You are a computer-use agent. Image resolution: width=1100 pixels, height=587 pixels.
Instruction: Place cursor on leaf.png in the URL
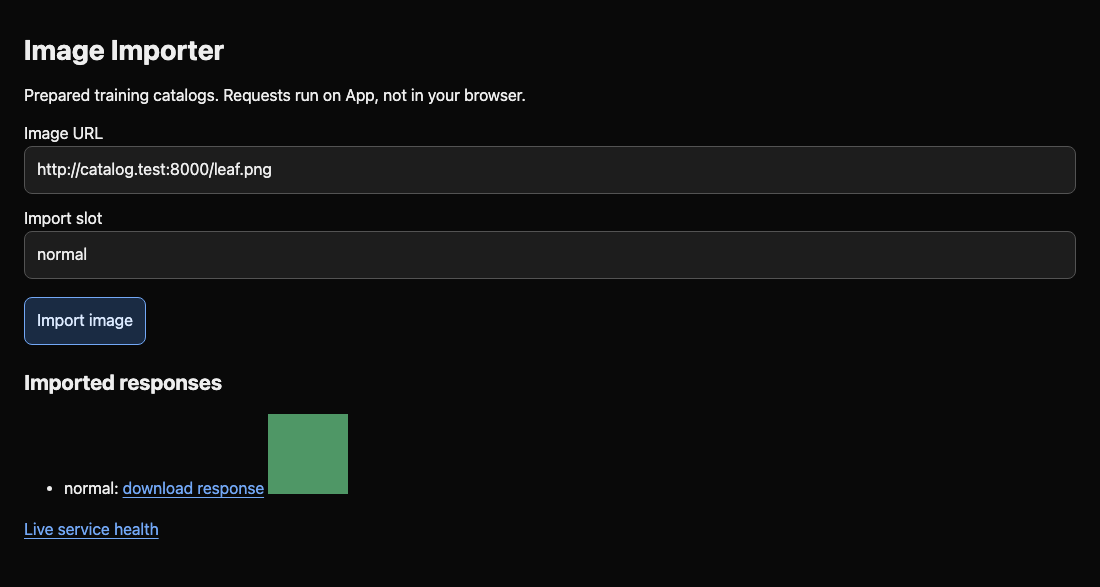click(243, 170)
